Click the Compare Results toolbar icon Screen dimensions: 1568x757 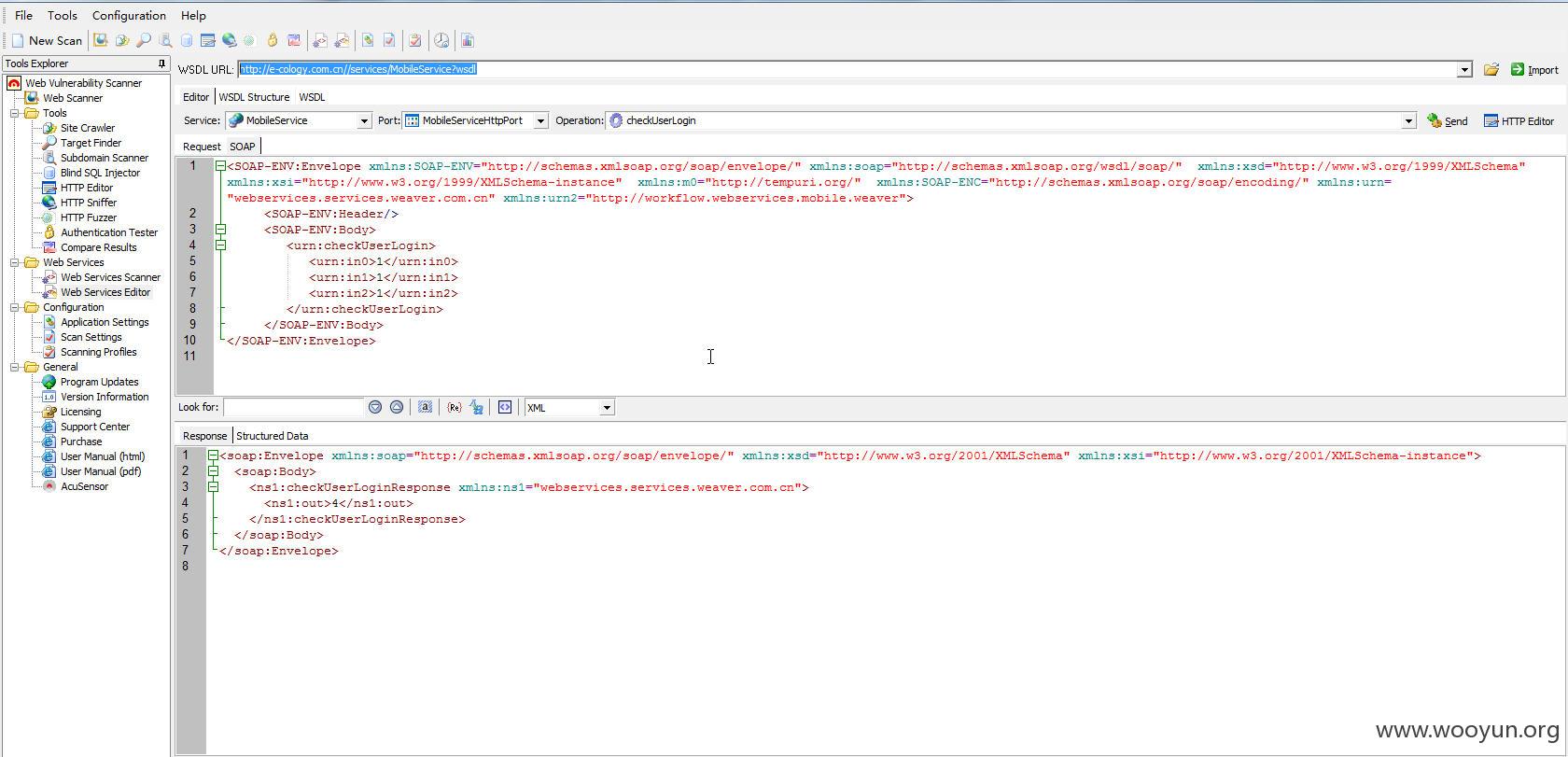coord(294,40)
